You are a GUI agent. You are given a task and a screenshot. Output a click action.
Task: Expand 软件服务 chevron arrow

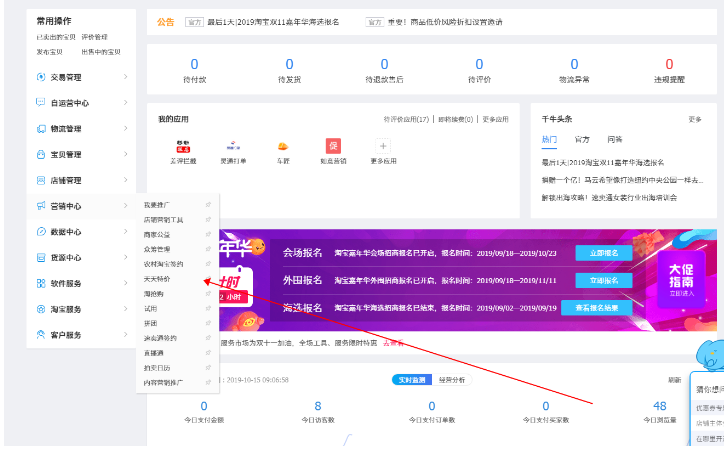pos(125,283)
